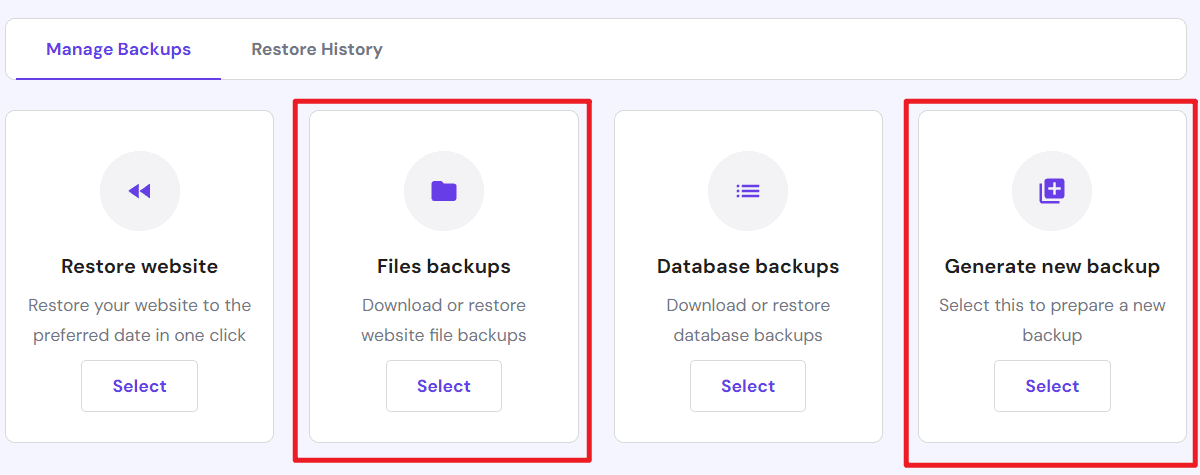Click the "Restore website" card title

click(x=140, y=267)
